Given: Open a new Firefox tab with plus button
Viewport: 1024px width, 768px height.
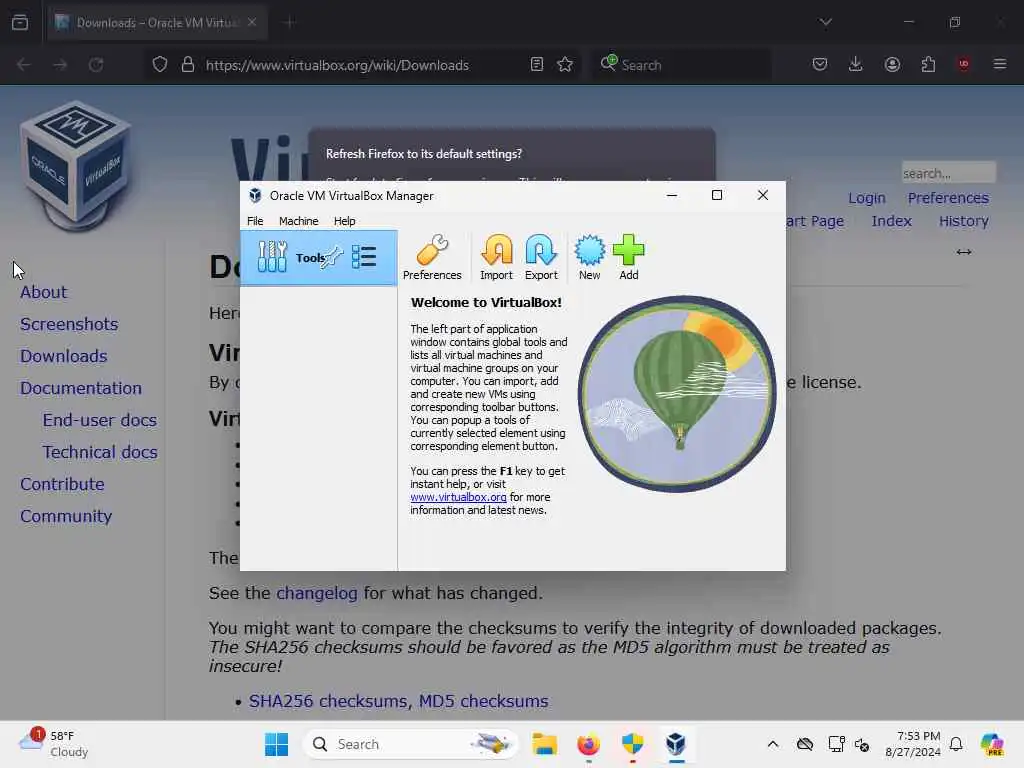Looking at the screenshot, I should pyautogui.click(x=289, y=23).
